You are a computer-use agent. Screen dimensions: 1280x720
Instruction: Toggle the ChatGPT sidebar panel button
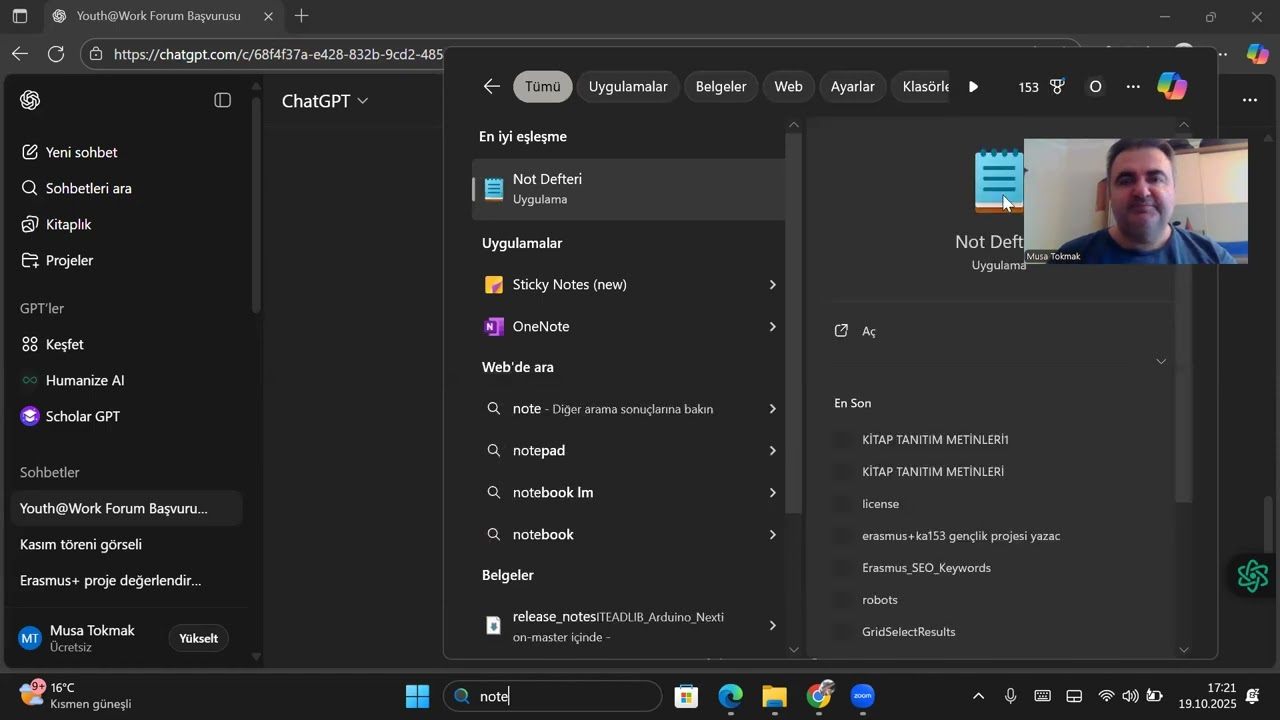point(223,100)
